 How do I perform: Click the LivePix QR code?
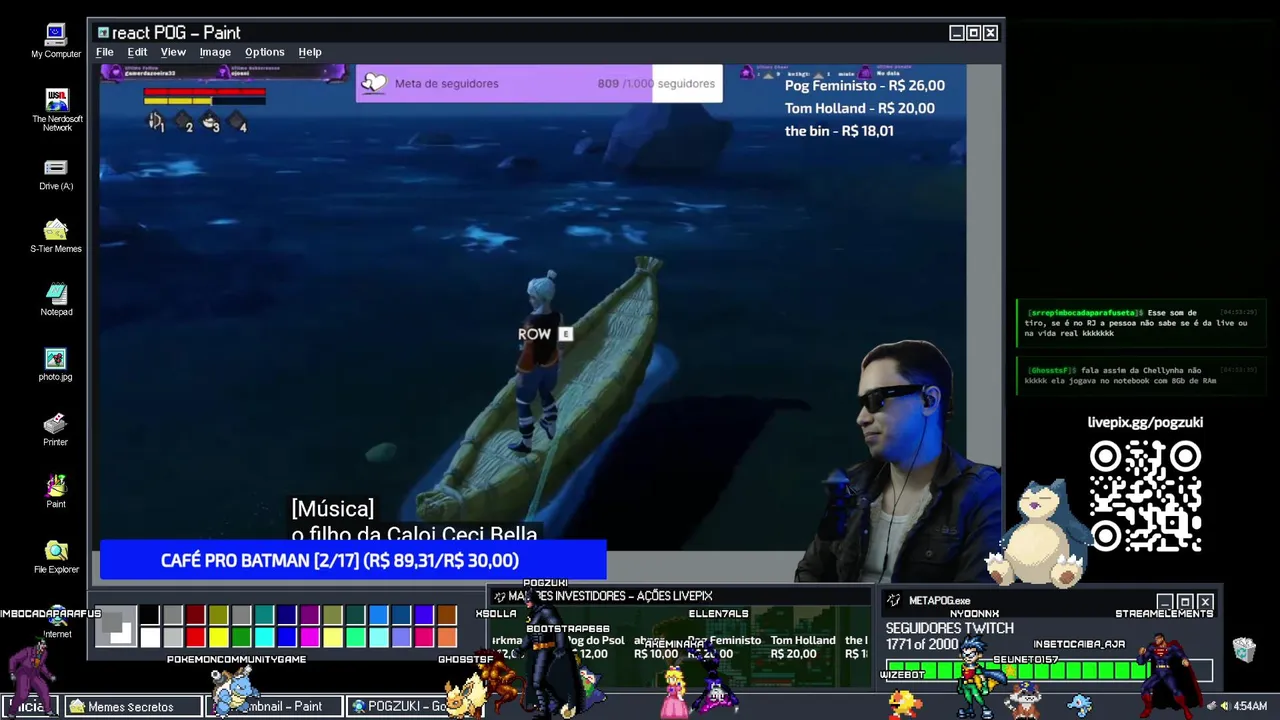pos(1145,496)
